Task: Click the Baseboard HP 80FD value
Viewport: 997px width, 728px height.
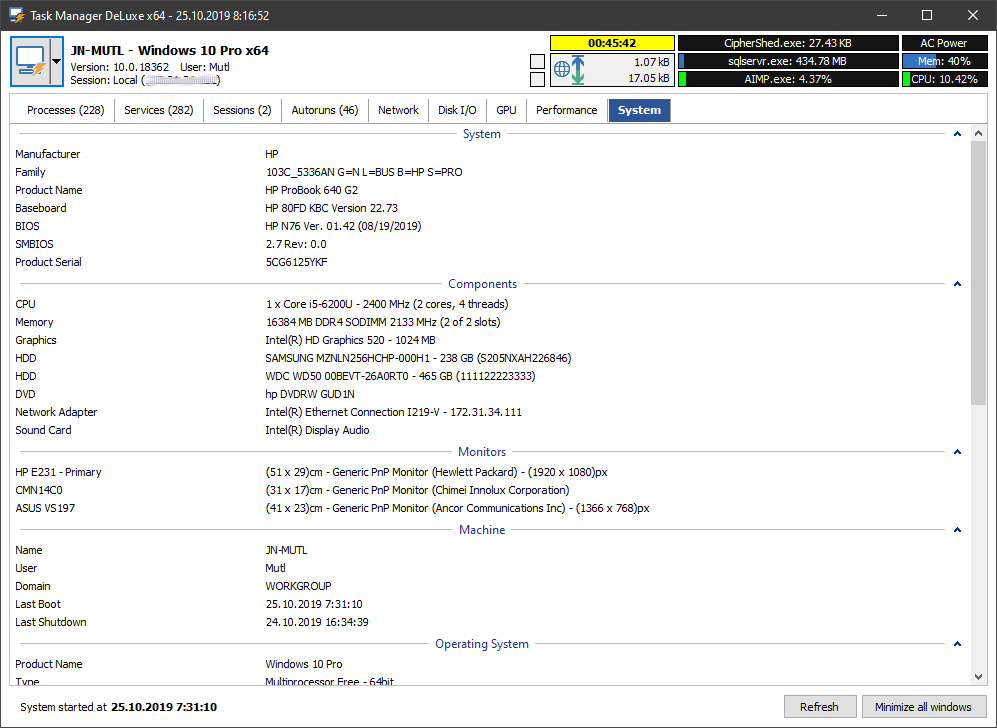Action: click(x=331, y=208)
